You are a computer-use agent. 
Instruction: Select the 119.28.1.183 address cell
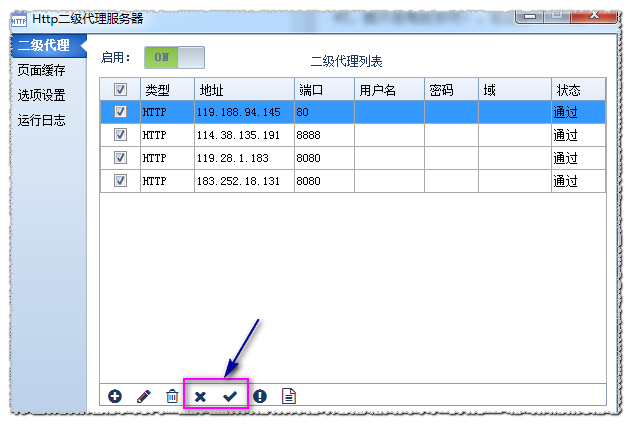(244, 158)
